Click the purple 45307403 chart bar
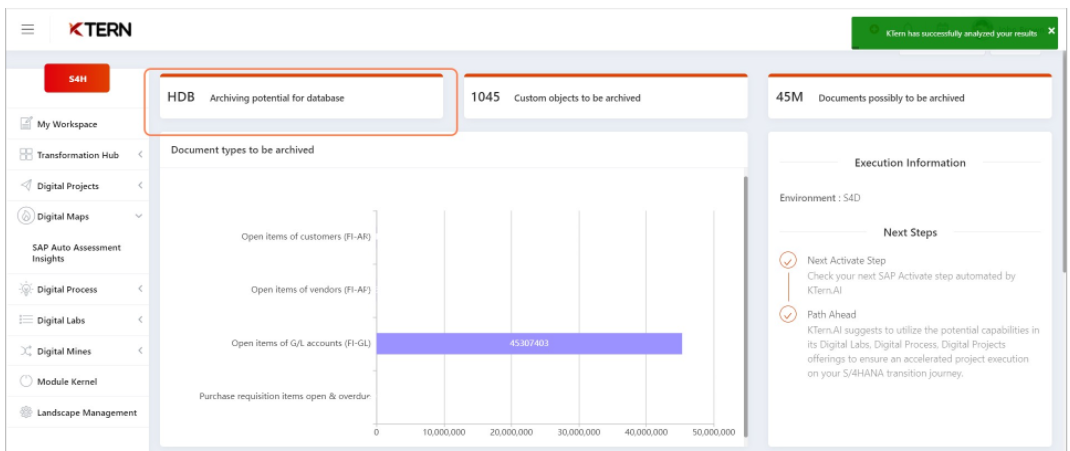The height and width of the screenshot is (451, 1070). point(529,343)
